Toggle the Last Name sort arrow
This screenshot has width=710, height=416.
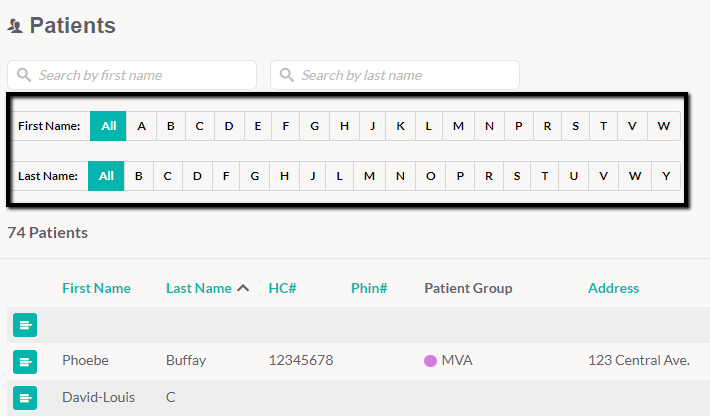click(x=243, y=288)
